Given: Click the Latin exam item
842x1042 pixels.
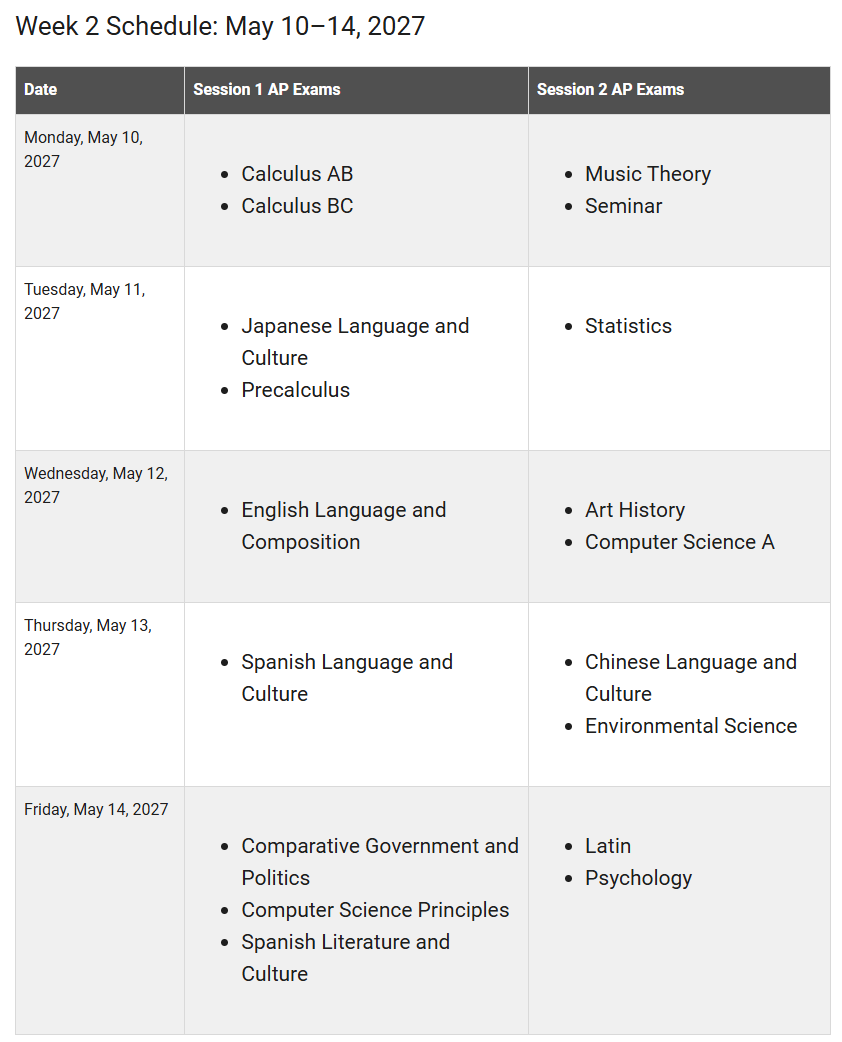Looking at the screenshot, I should (x=608, y=846).
